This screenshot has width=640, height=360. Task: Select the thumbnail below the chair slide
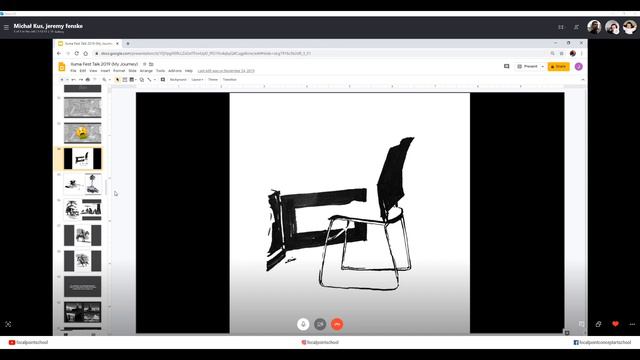pos(82,184)
